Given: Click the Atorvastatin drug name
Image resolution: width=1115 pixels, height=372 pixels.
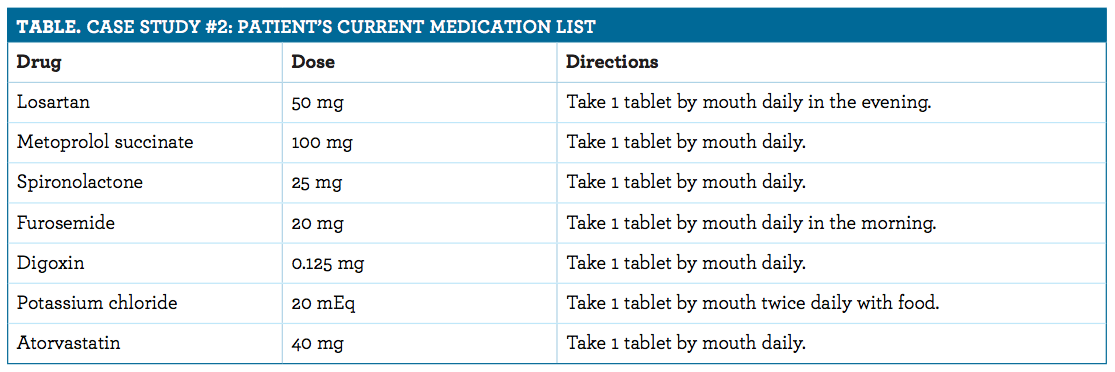Looking at the screenshot, I should click(68, 344).
